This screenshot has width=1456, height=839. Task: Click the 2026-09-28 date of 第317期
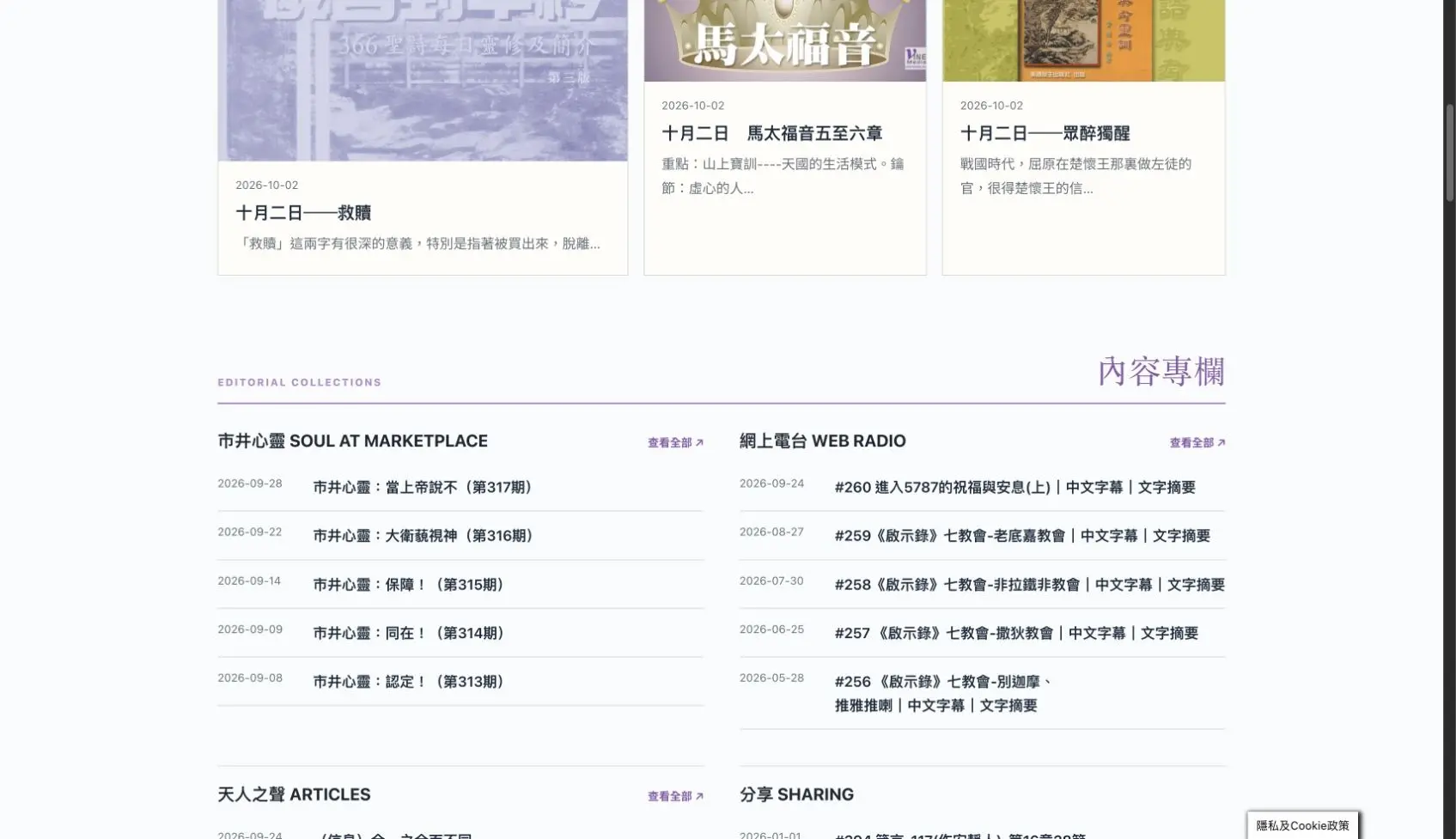(x=249, y=483)
